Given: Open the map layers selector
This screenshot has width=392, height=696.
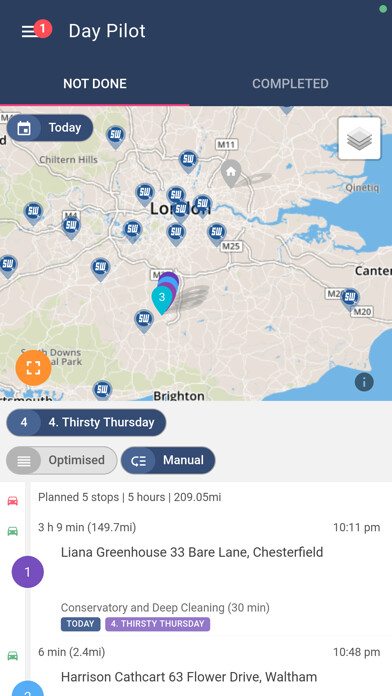Looking at the screenshot, I should point(359,138).
